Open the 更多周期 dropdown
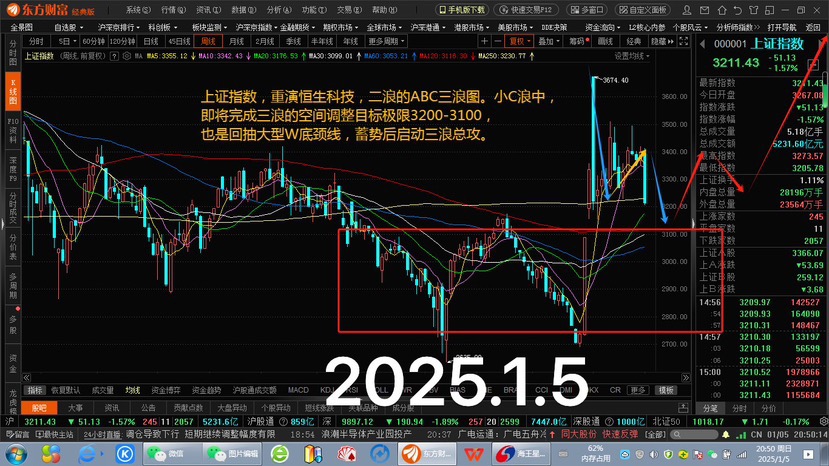 click(386, 41)
